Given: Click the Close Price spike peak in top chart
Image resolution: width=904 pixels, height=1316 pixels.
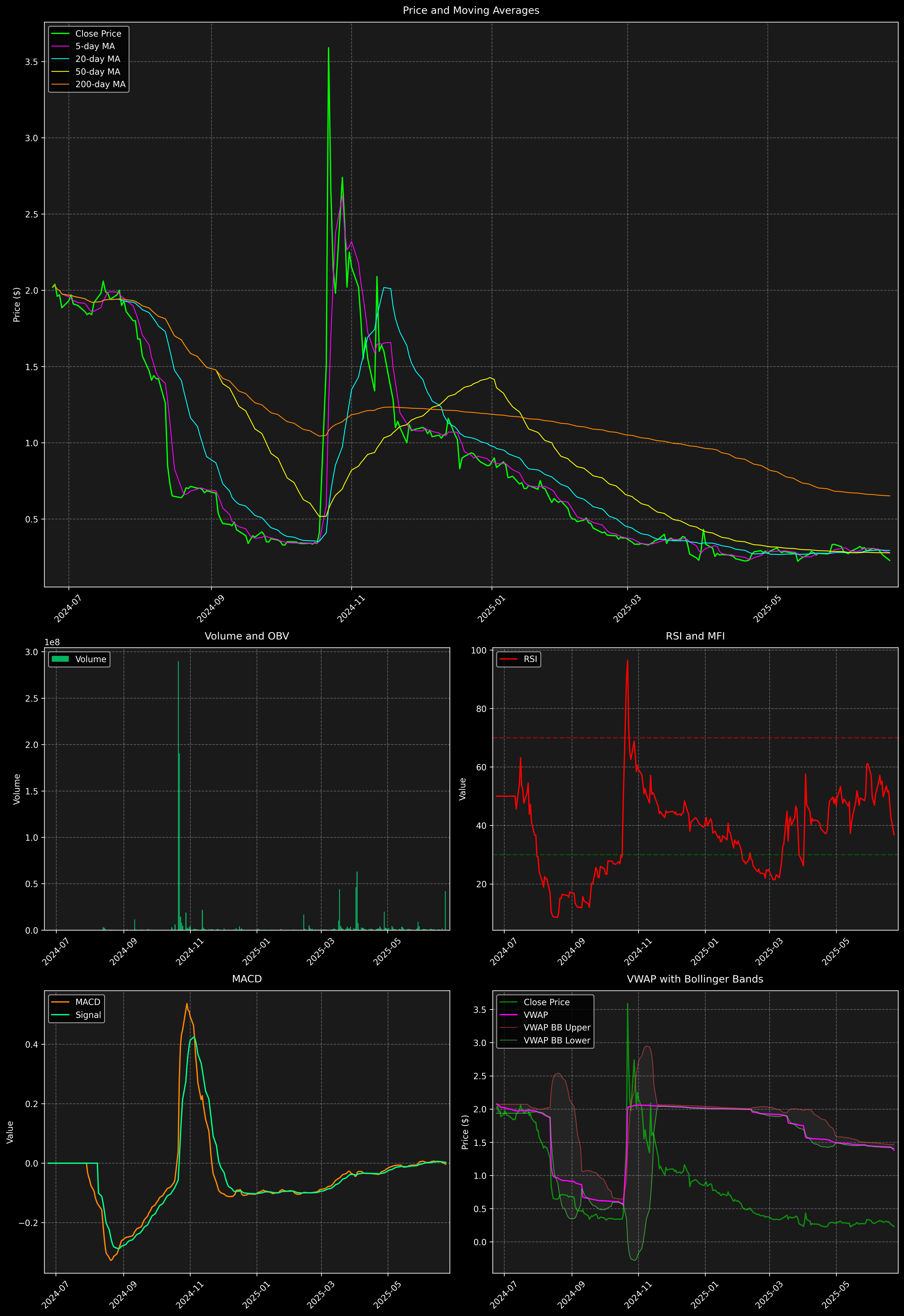Looking at the screenshot, I should [x=328, y=48].
